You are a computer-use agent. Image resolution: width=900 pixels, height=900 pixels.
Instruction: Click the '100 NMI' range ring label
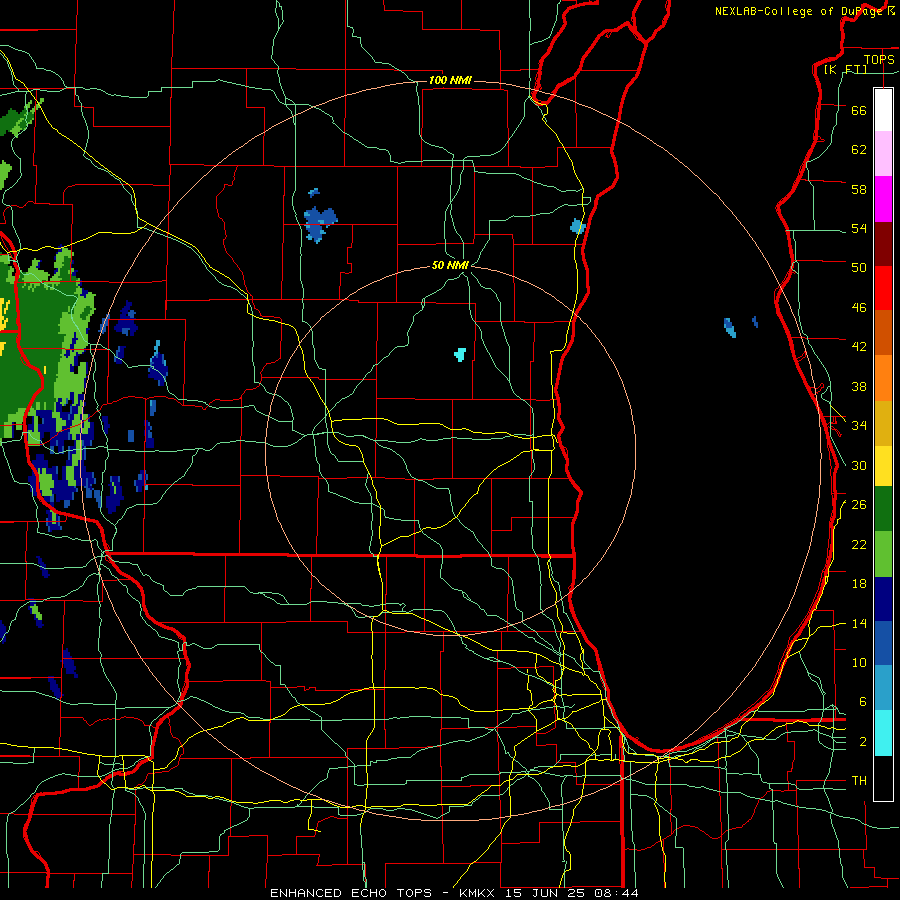click(x=450, y=80)
